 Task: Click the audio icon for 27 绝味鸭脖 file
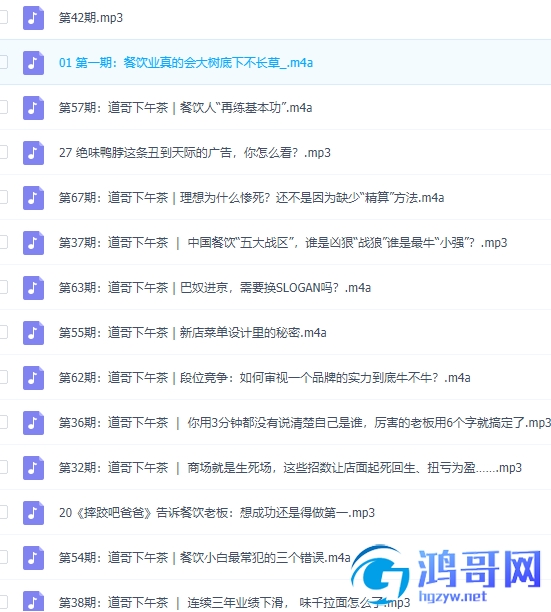point(33,153)
